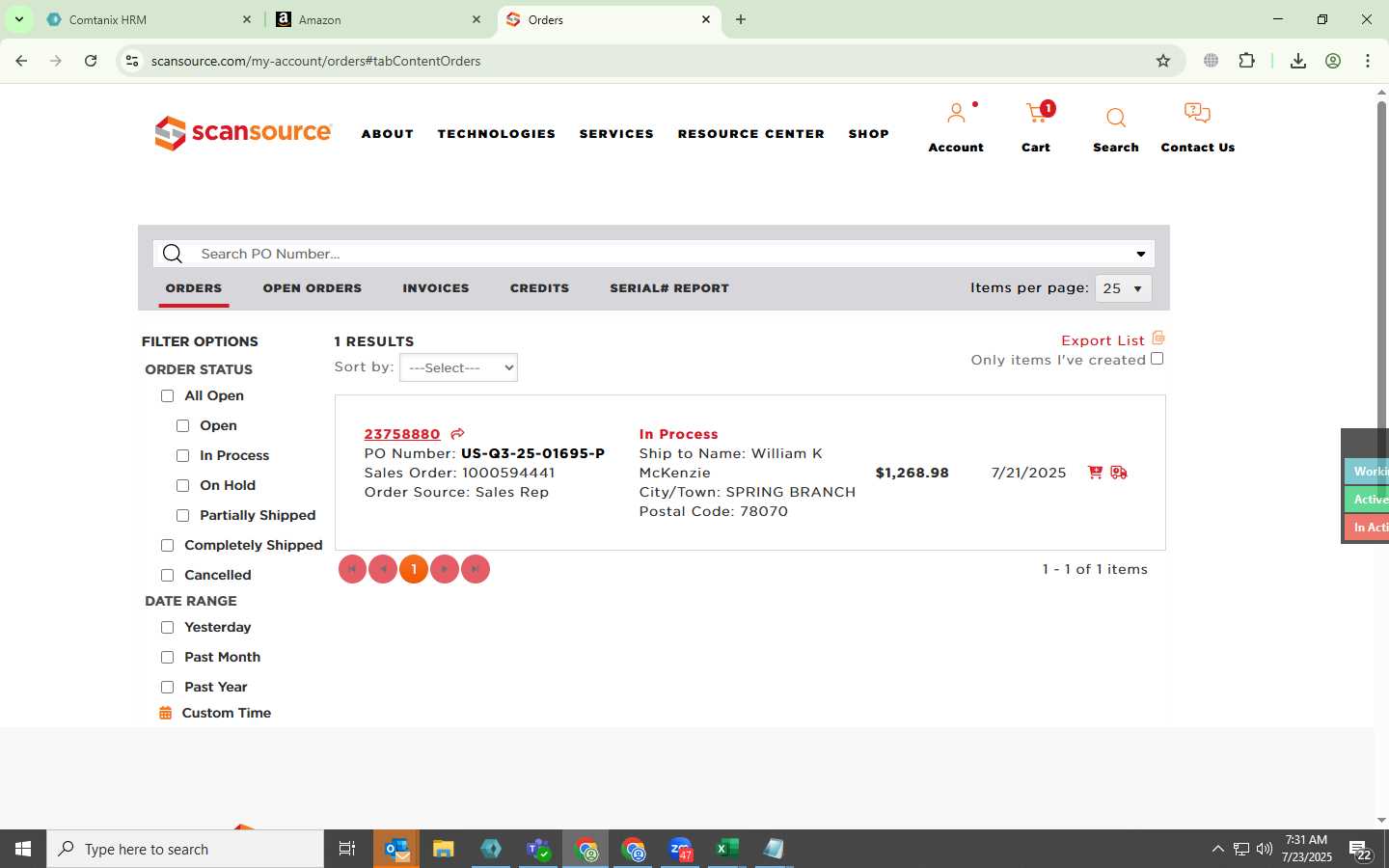Go to previous page pagination arrow

383,569
